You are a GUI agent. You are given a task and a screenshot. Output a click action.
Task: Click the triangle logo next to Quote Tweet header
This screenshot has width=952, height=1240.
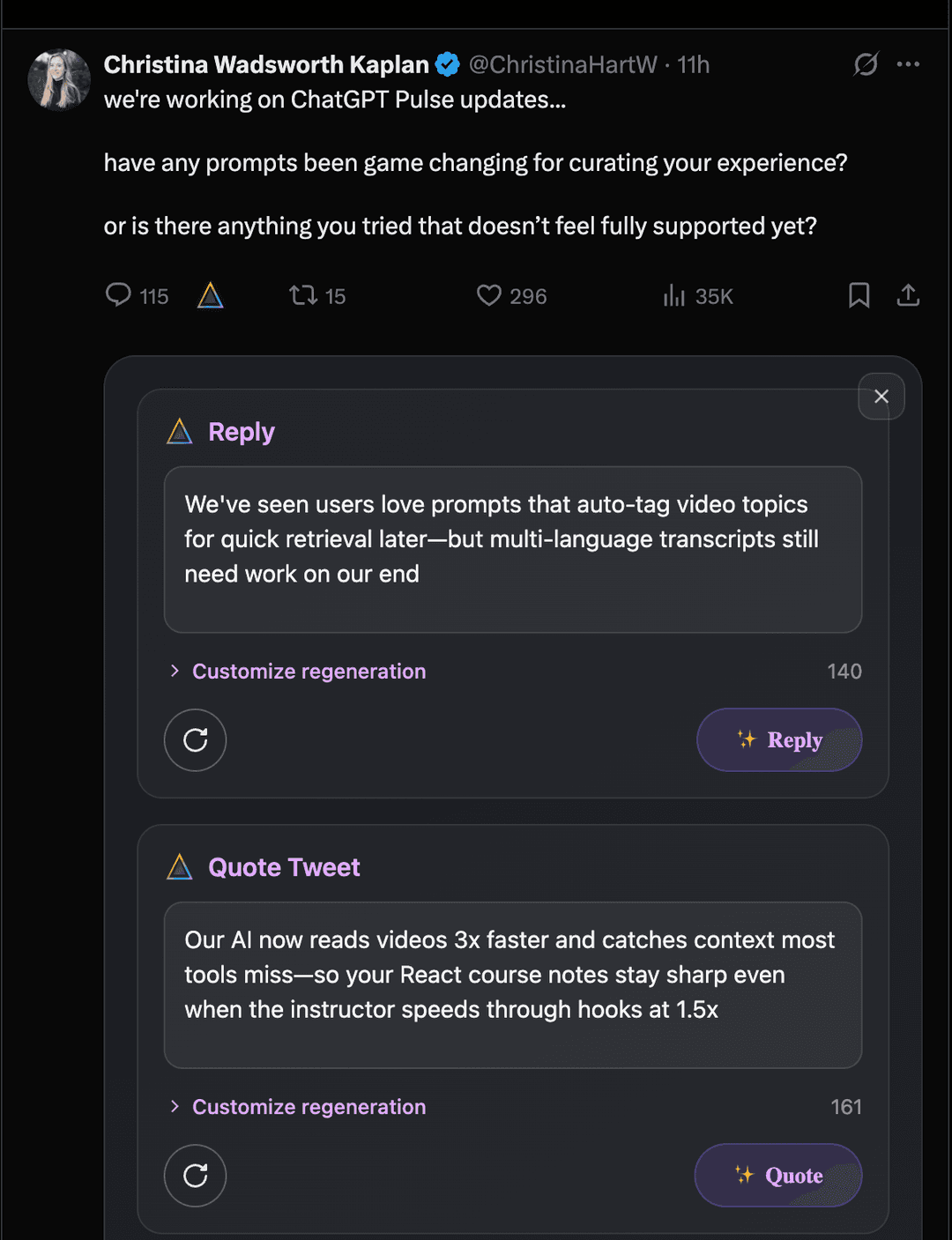(180, 866)
